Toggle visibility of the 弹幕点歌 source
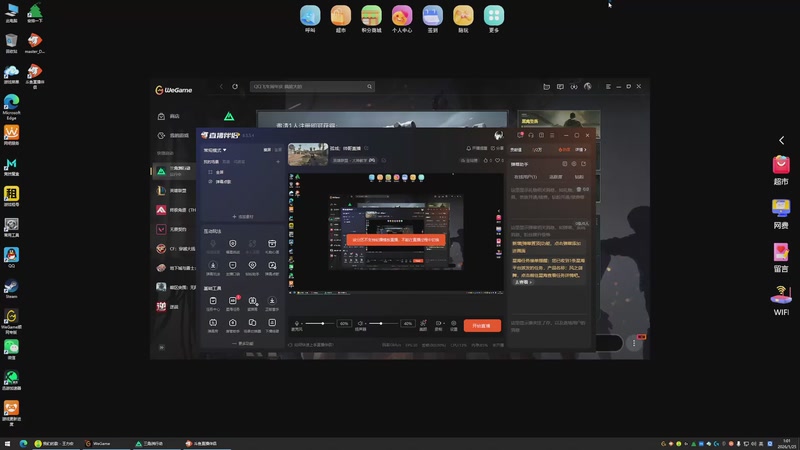The image size is (800, 450). (210, 182)
